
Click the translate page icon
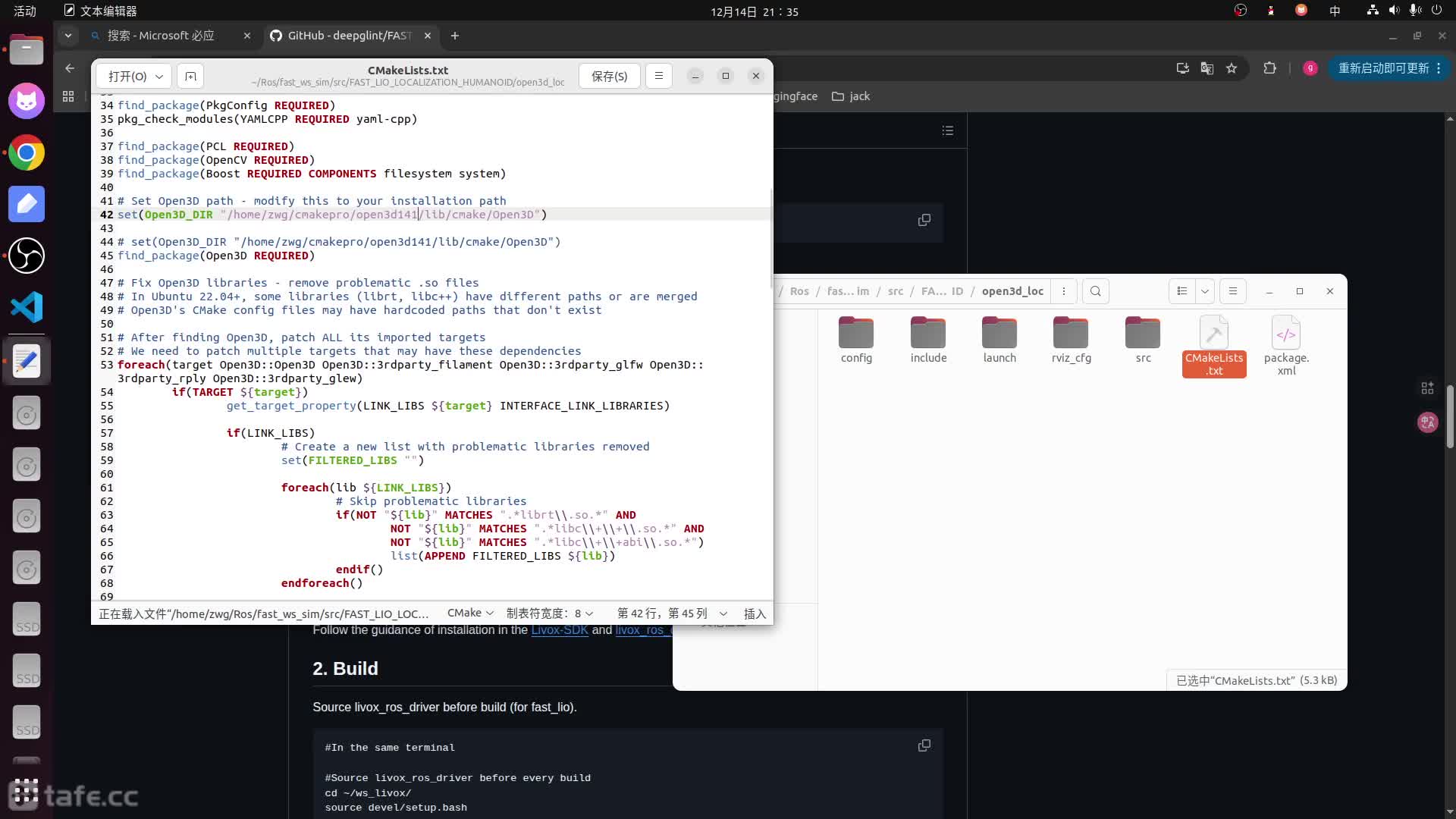tap(1207, 68)
